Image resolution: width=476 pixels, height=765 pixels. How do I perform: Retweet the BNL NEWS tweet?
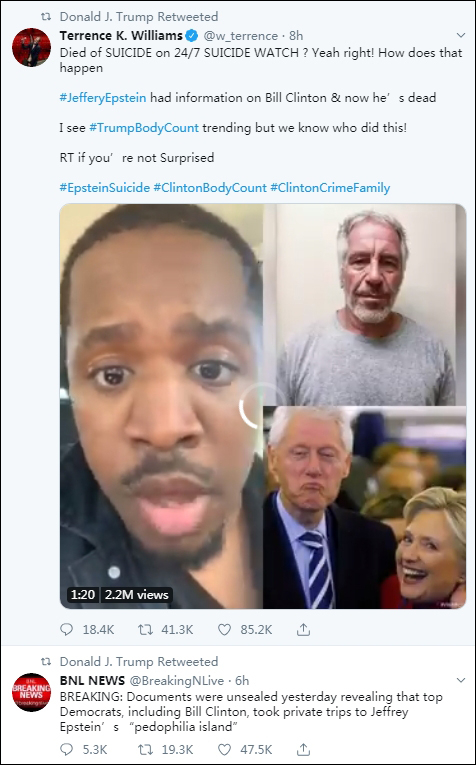click(x=145, y=749)
